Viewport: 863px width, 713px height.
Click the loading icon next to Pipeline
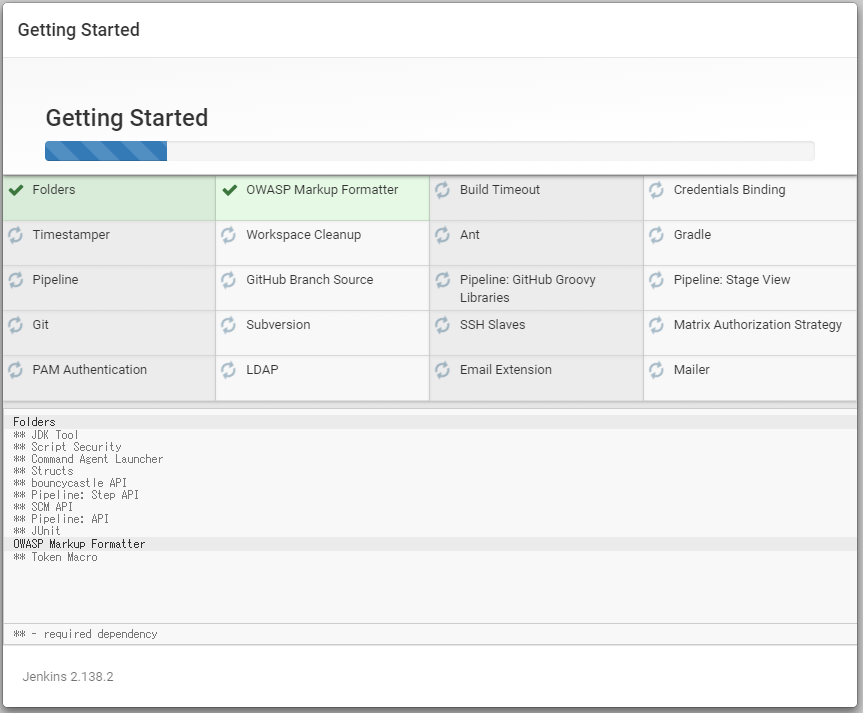[15, 279]
